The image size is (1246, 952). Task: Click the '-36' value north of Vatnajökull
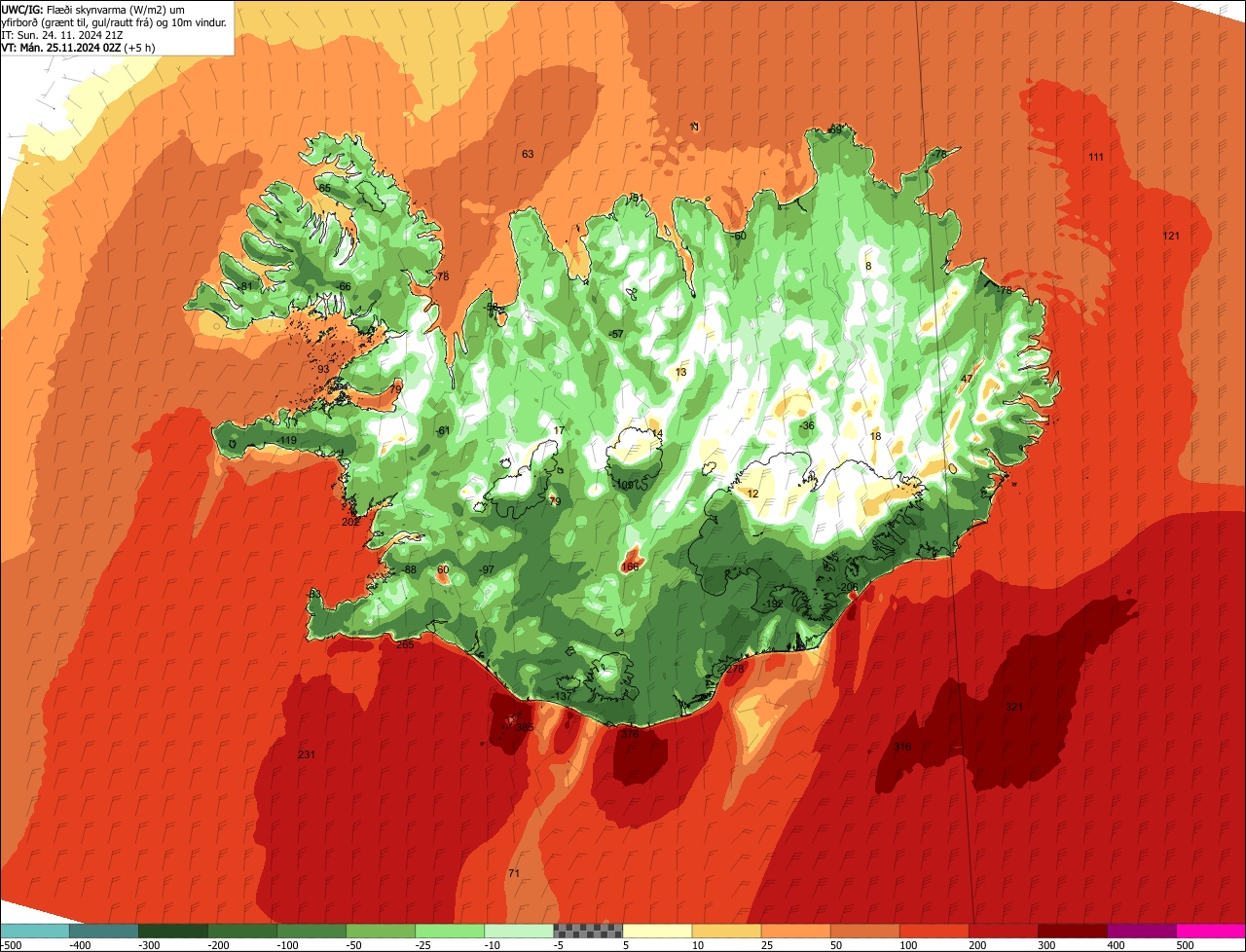[806, 425]
